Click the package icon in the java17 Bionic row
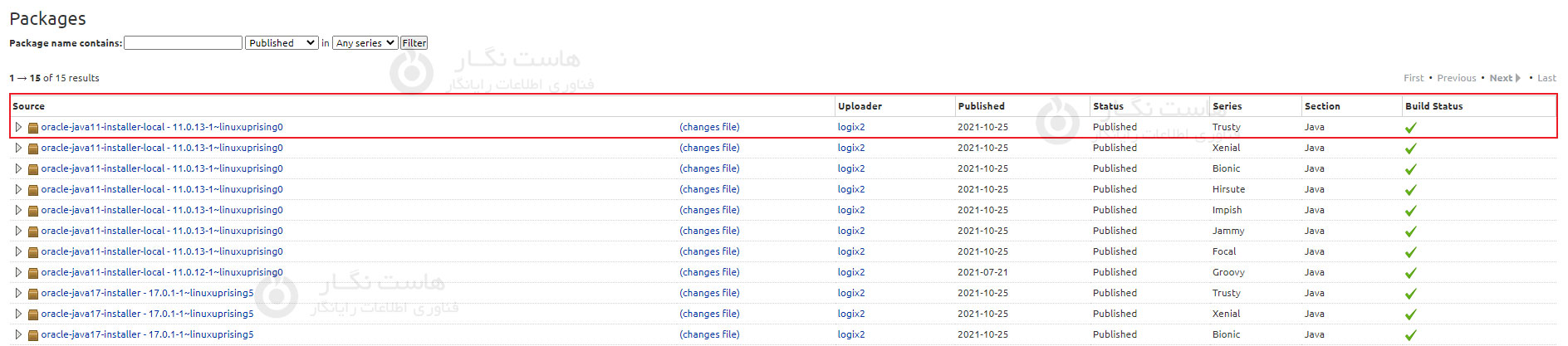Screen dimensions: 1568x346 [x=33, y=335]
